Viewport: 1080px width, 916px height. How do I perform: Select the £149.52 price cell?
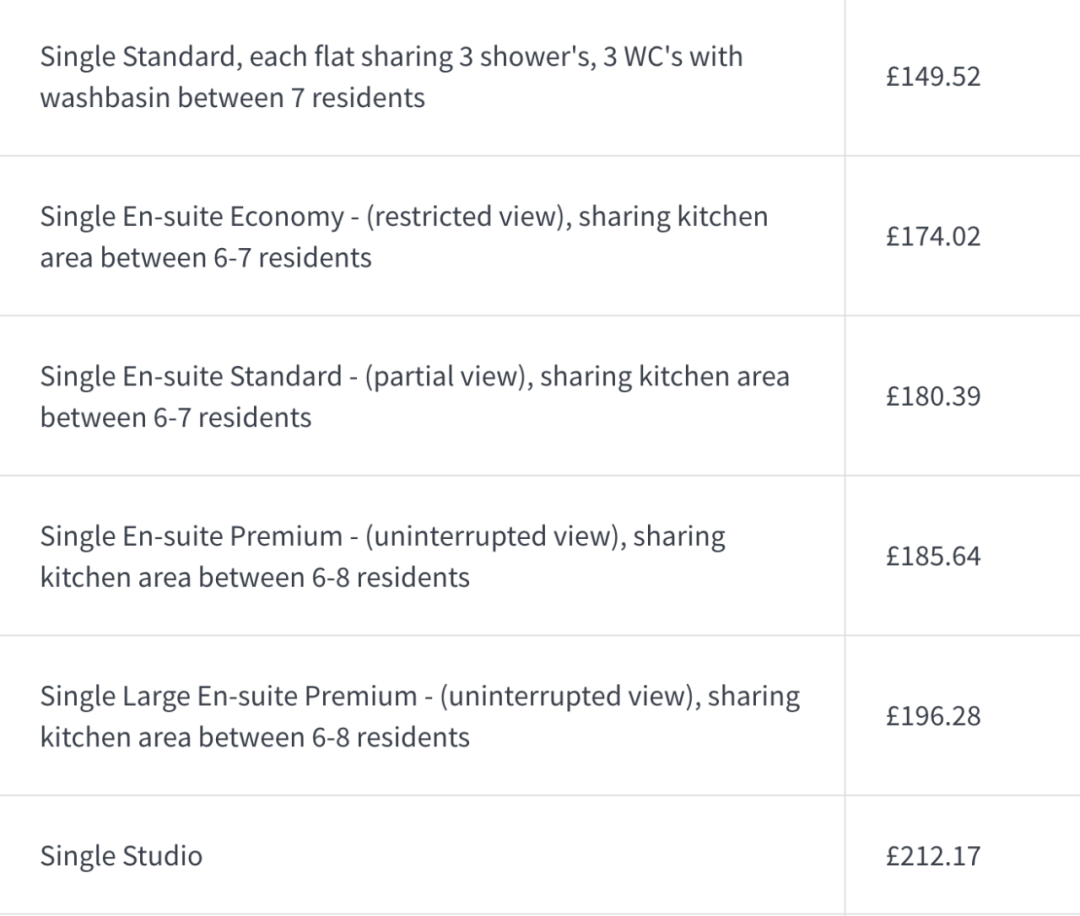click(x=933, y=77)
